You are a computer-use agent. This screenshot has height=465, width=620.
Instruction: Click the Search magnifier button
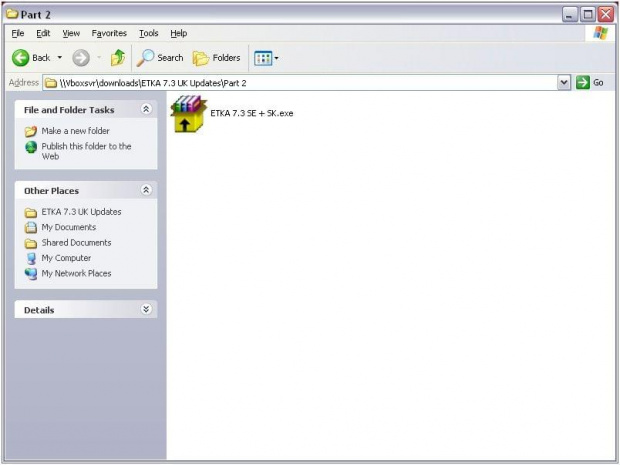coord(160,58)
